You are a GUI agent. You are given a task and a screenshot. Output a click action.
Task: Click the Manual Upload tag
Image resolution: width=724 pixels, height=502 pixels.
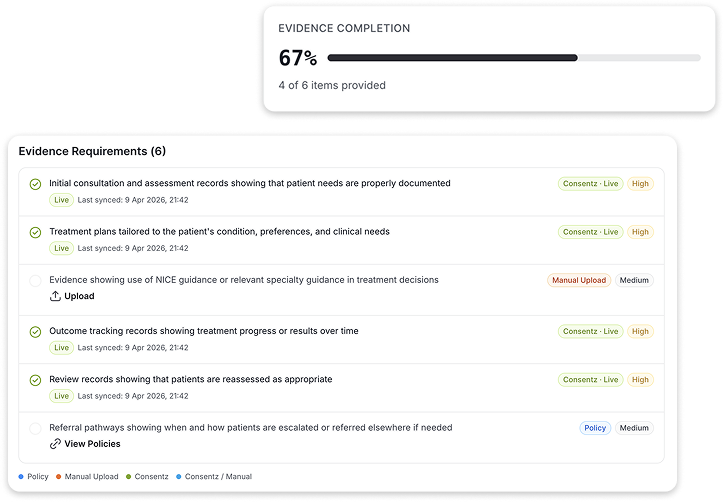[579, 281]
